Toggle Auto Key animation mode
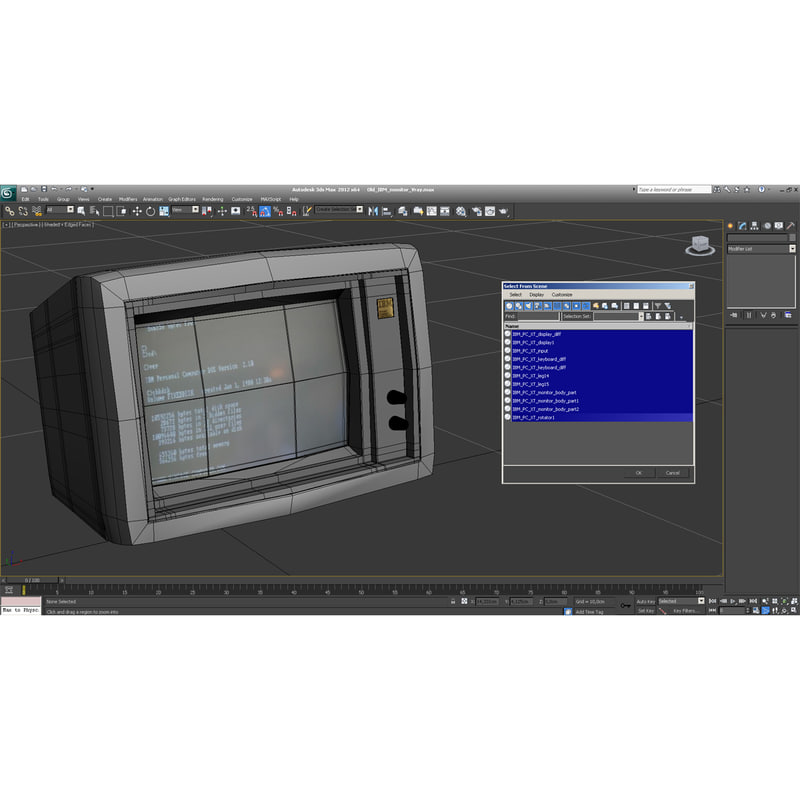This screenshot has height=800, width=800. click(645, 600)
